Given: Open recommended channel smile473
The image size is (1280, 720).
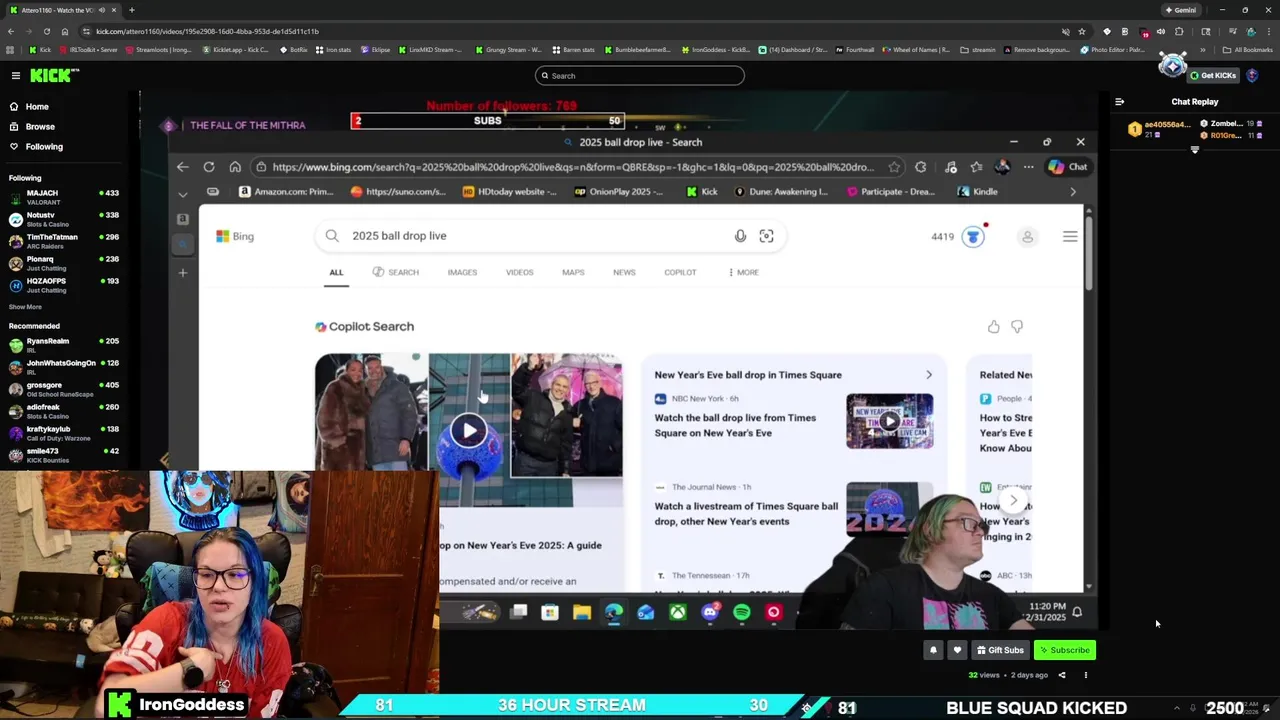Looking at the screenshot, I should coord(65,455).
